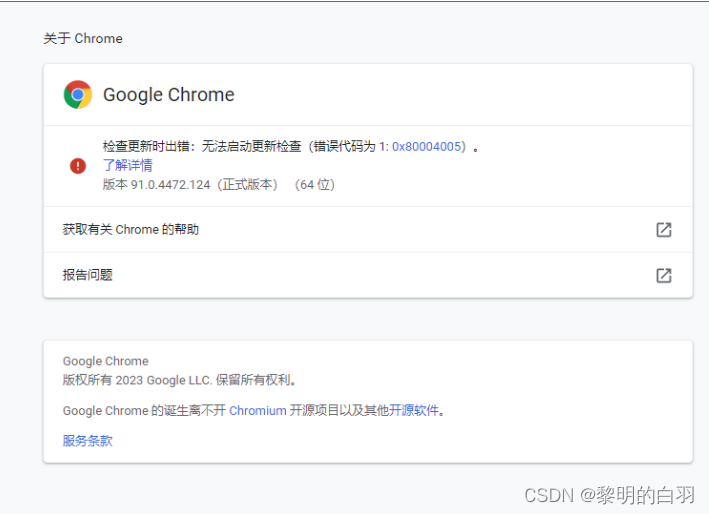Open external link icon for 报告问题

click(x=663, y=275)
